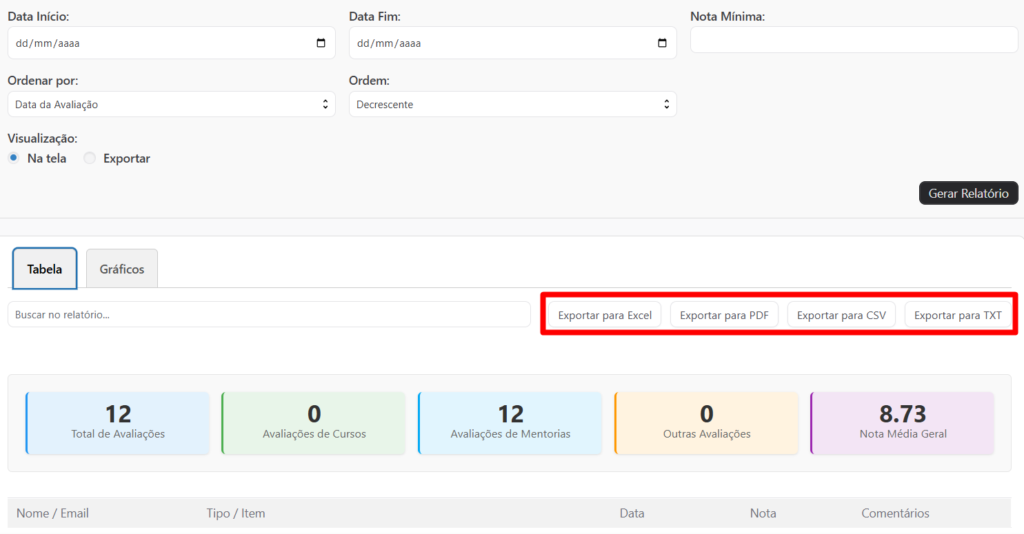Click Exportar para PDF
The image size is (1024, 534).
pos(724,315)
